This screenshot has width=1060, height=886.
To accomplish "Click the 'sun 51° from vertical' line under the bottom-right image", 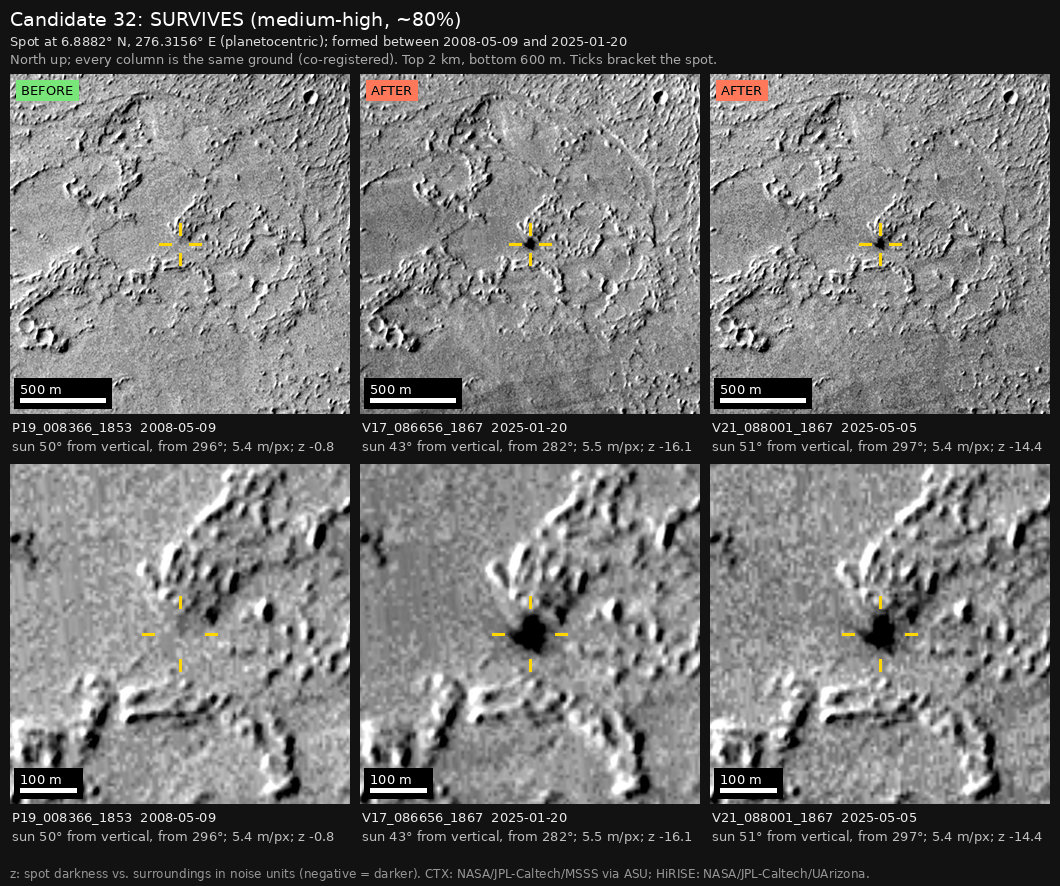I will pos(877,837).
